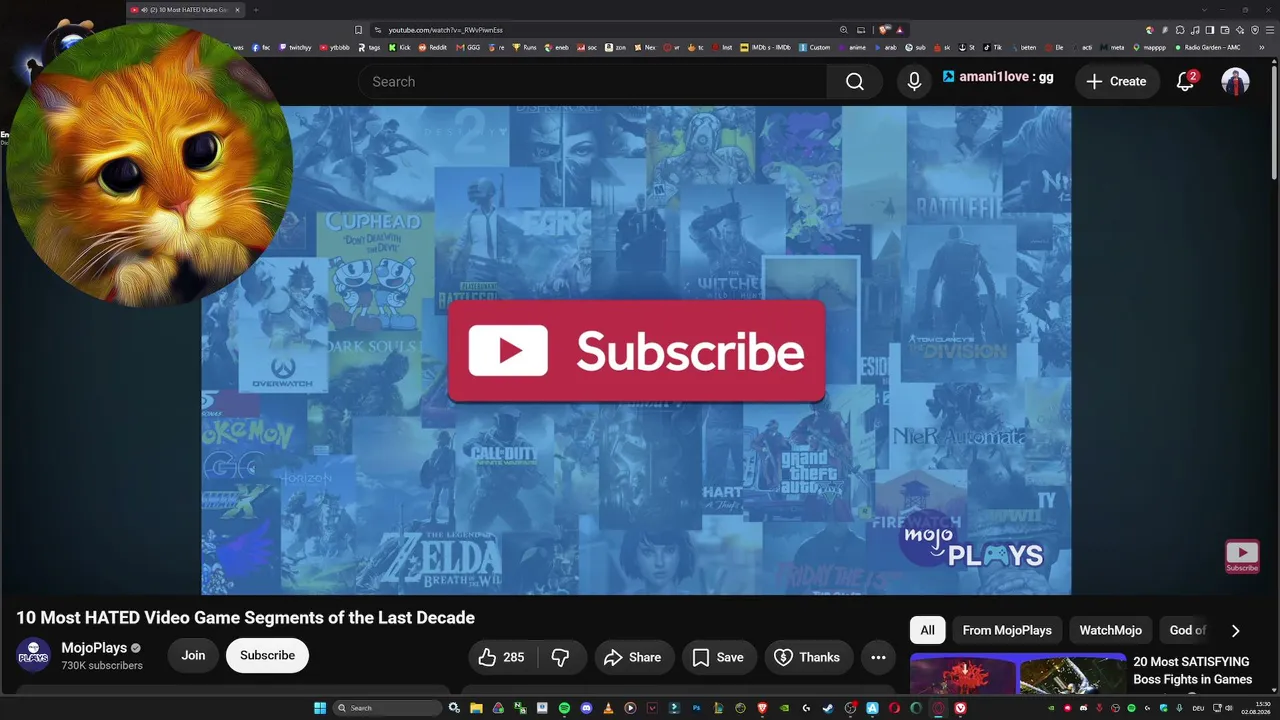Click the YouTube search magnifier button

[854, 82]
